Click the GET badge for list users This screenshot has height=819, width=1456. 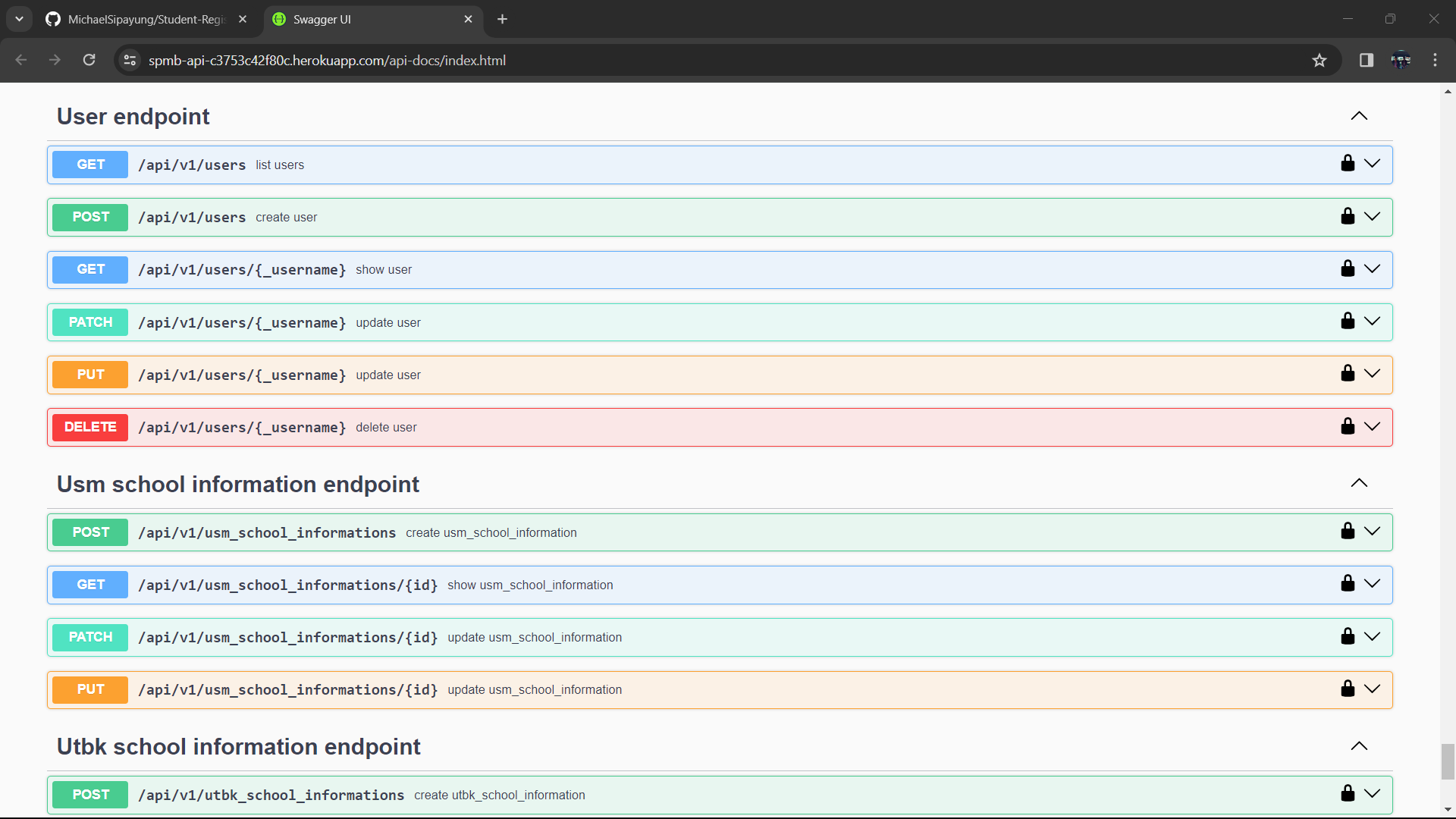[x=90, y=165]
